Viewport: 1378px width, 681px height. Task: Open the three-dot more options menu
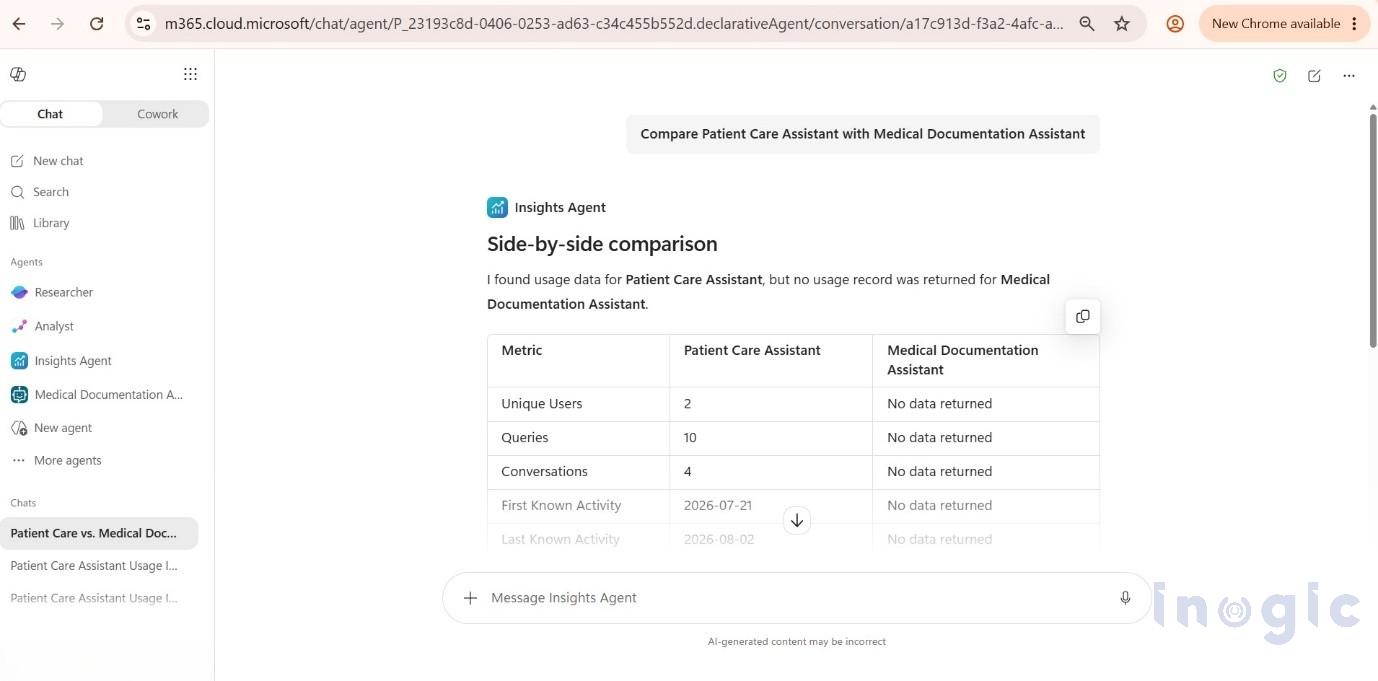(1349, 75)
